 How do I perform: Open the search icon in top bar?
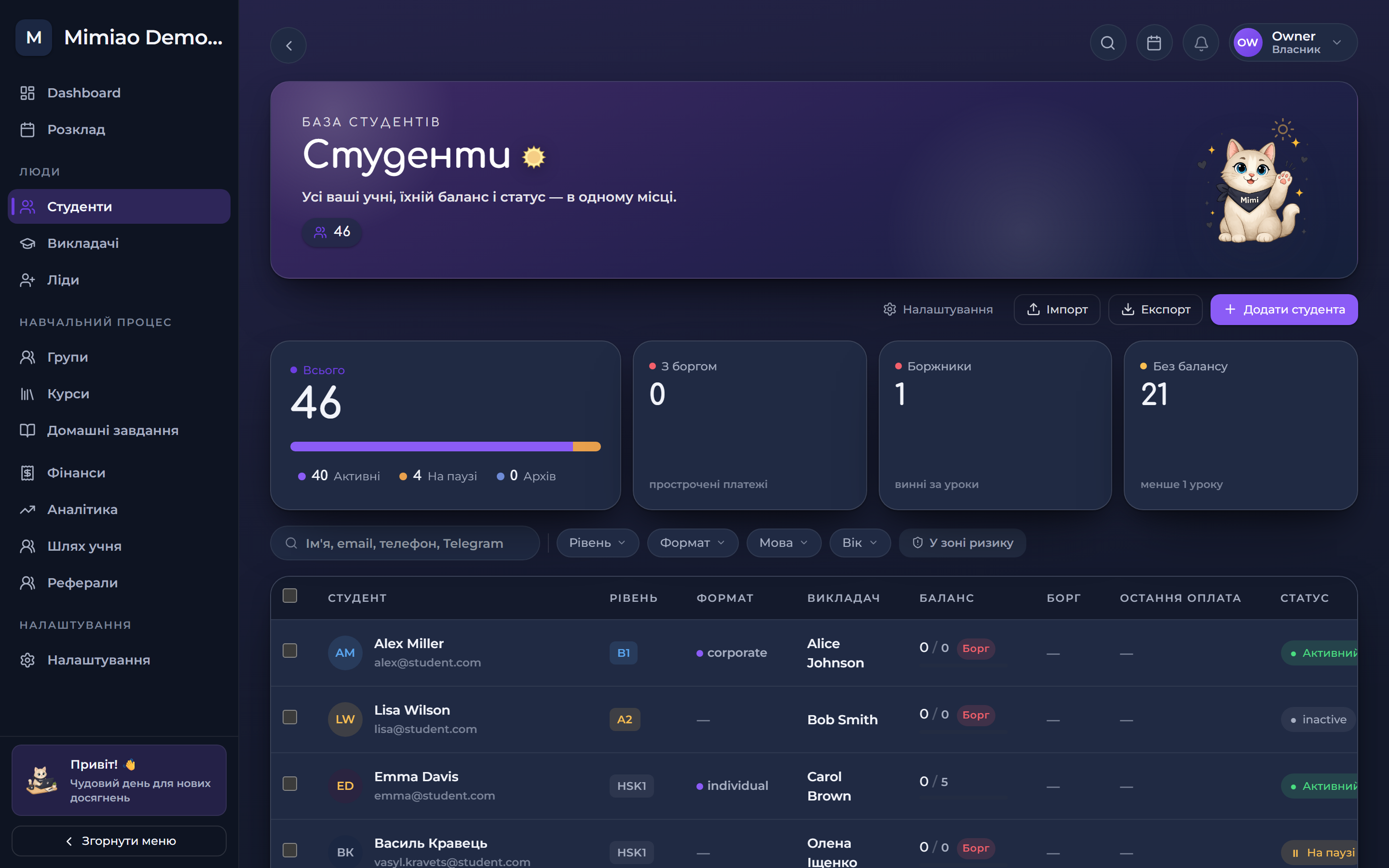pos(1108,43)
